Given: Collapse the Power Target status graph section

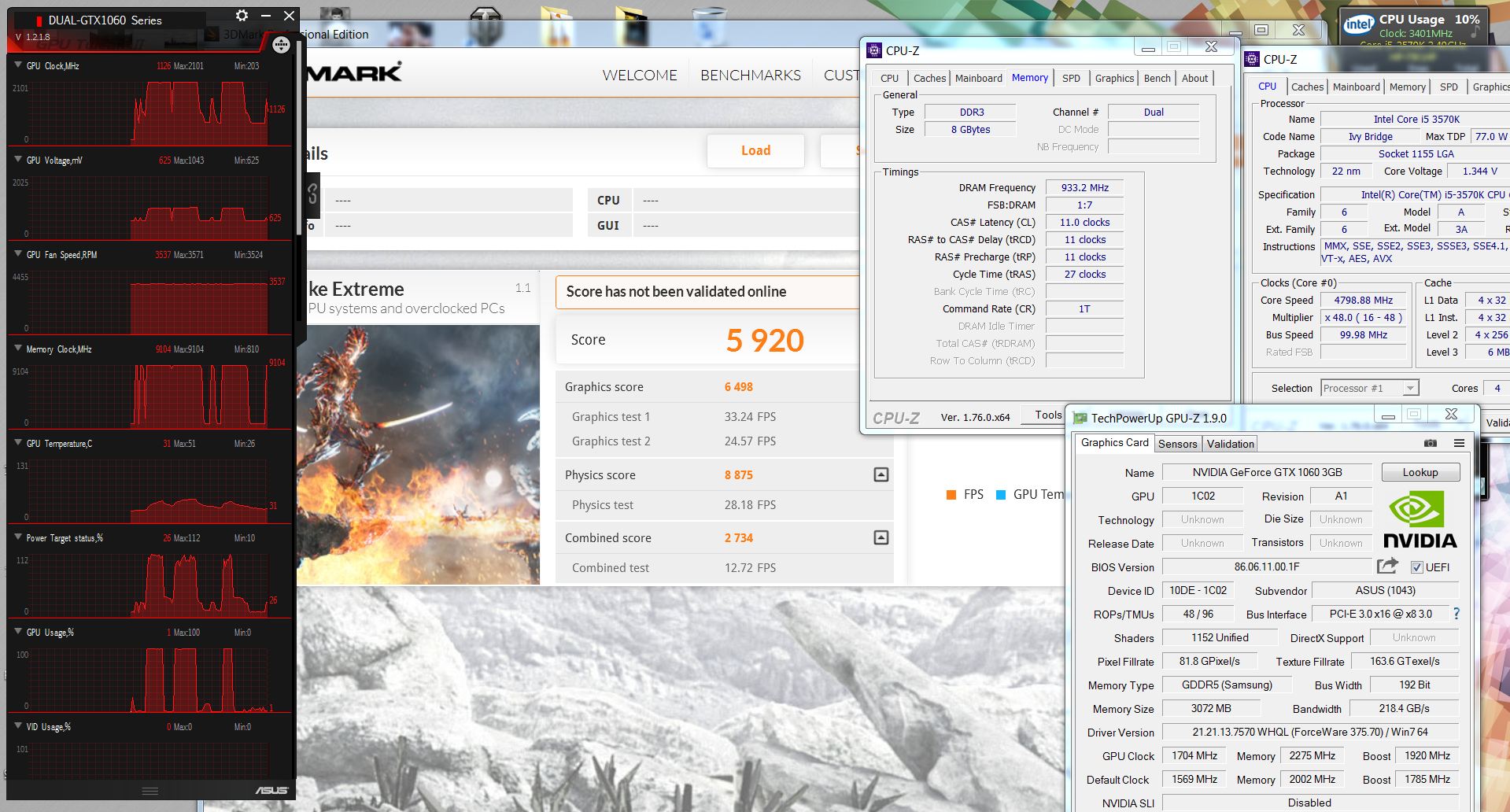Looking at the screenshot, I should point(18,537).
